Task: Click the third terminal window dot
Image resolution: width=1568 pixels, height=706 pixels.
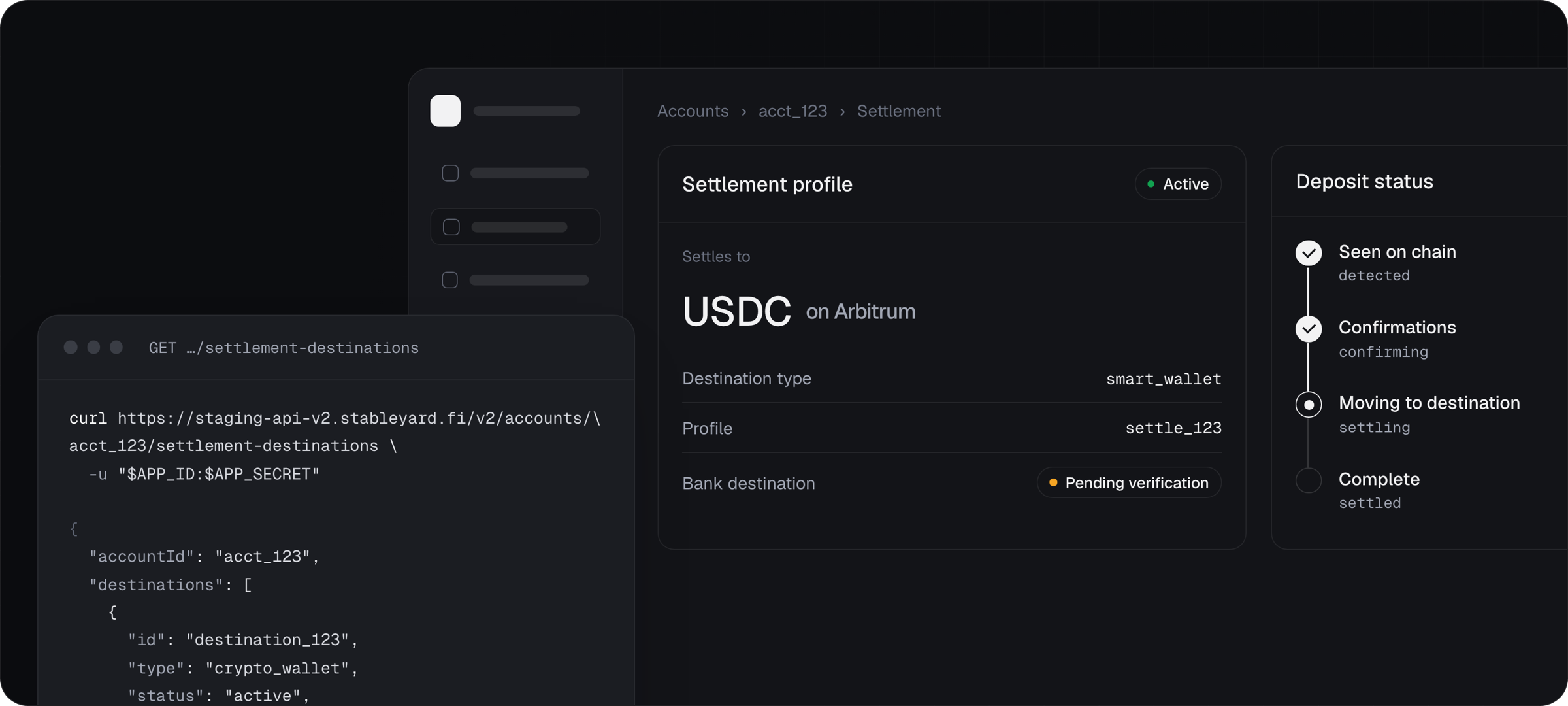Action: pos(116,347)
